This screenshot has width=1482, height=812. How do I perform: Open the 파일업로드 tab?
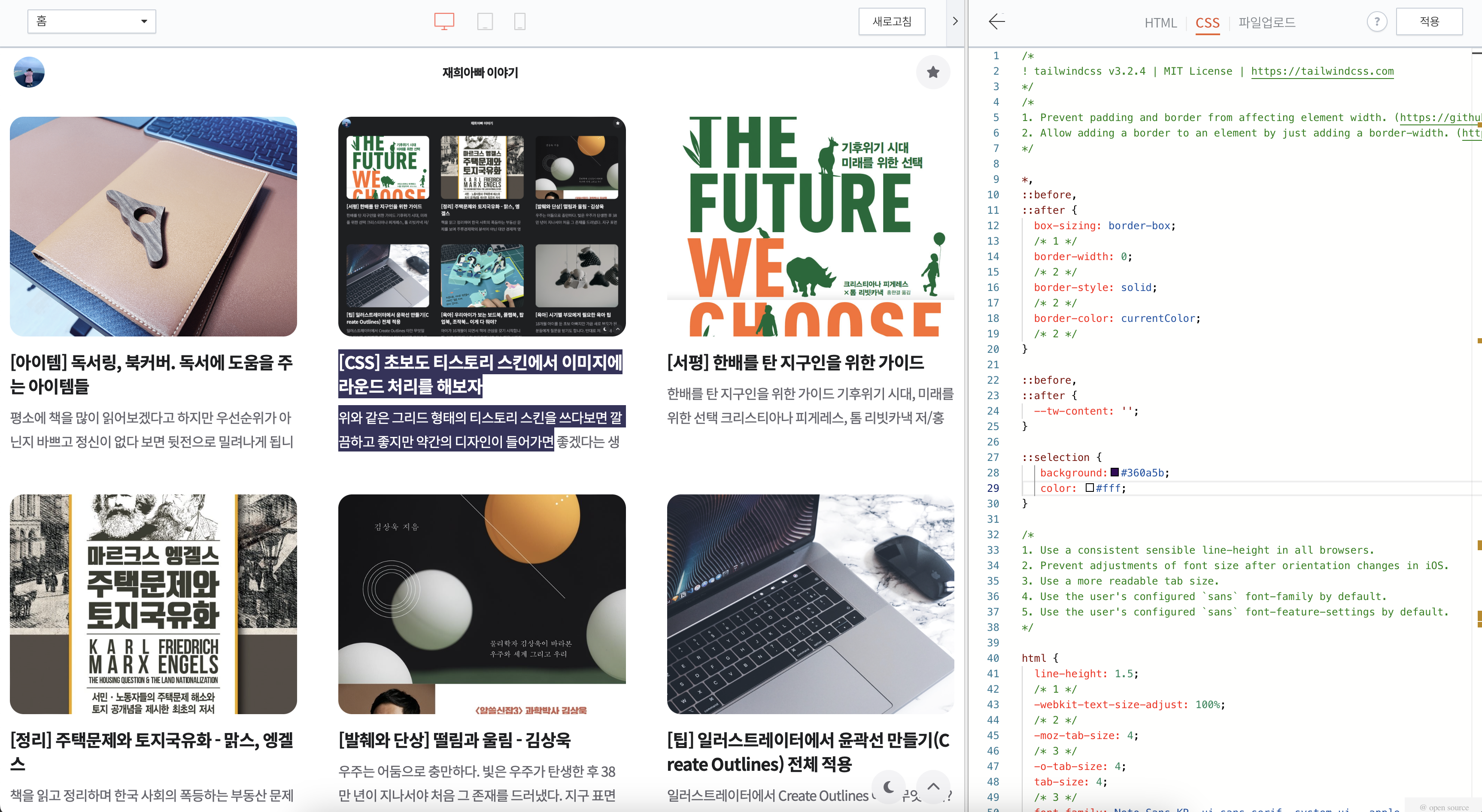(x=1267, y=22)
